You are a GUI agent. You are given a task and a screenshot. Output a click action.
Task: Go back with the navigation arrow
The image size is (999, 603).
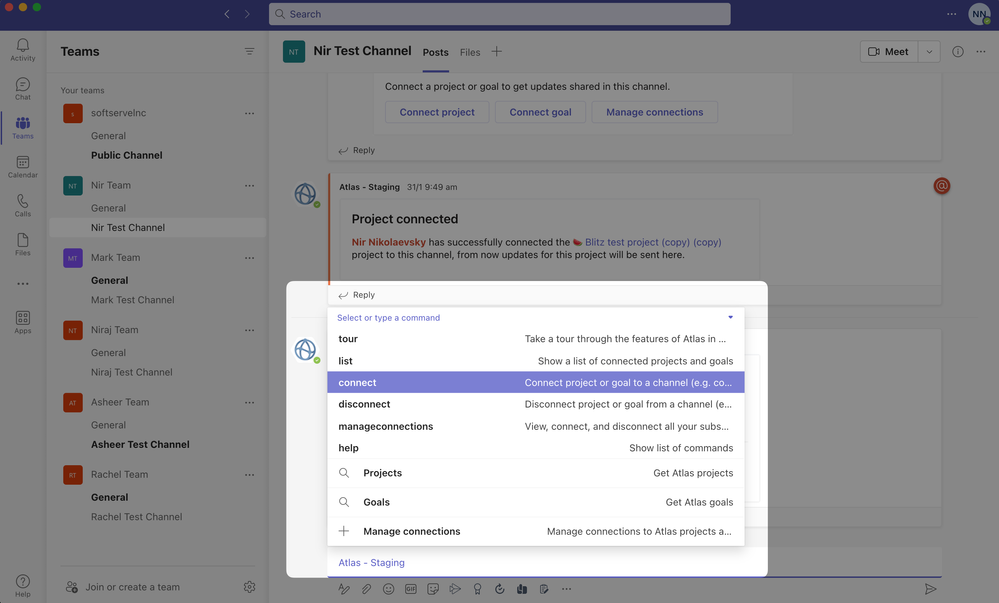tap(227, 14)
